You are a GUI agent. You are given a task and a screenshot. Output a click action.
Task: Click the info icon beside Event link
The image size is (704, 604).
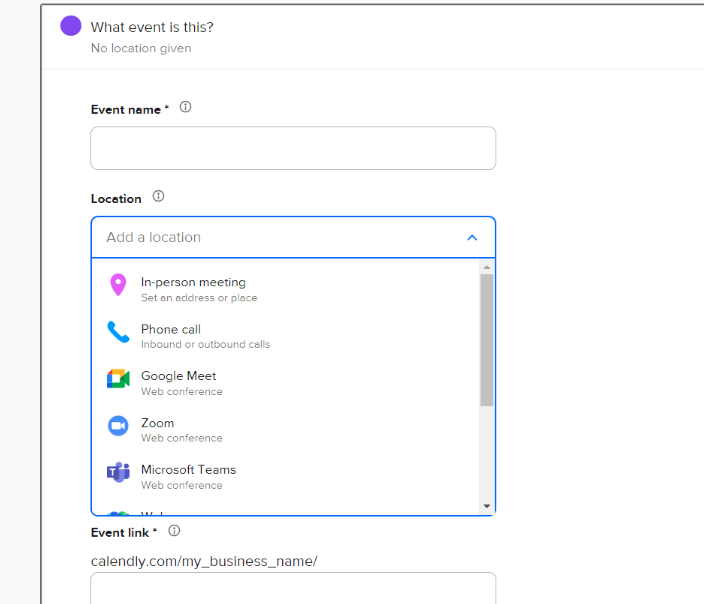point(174,531)
